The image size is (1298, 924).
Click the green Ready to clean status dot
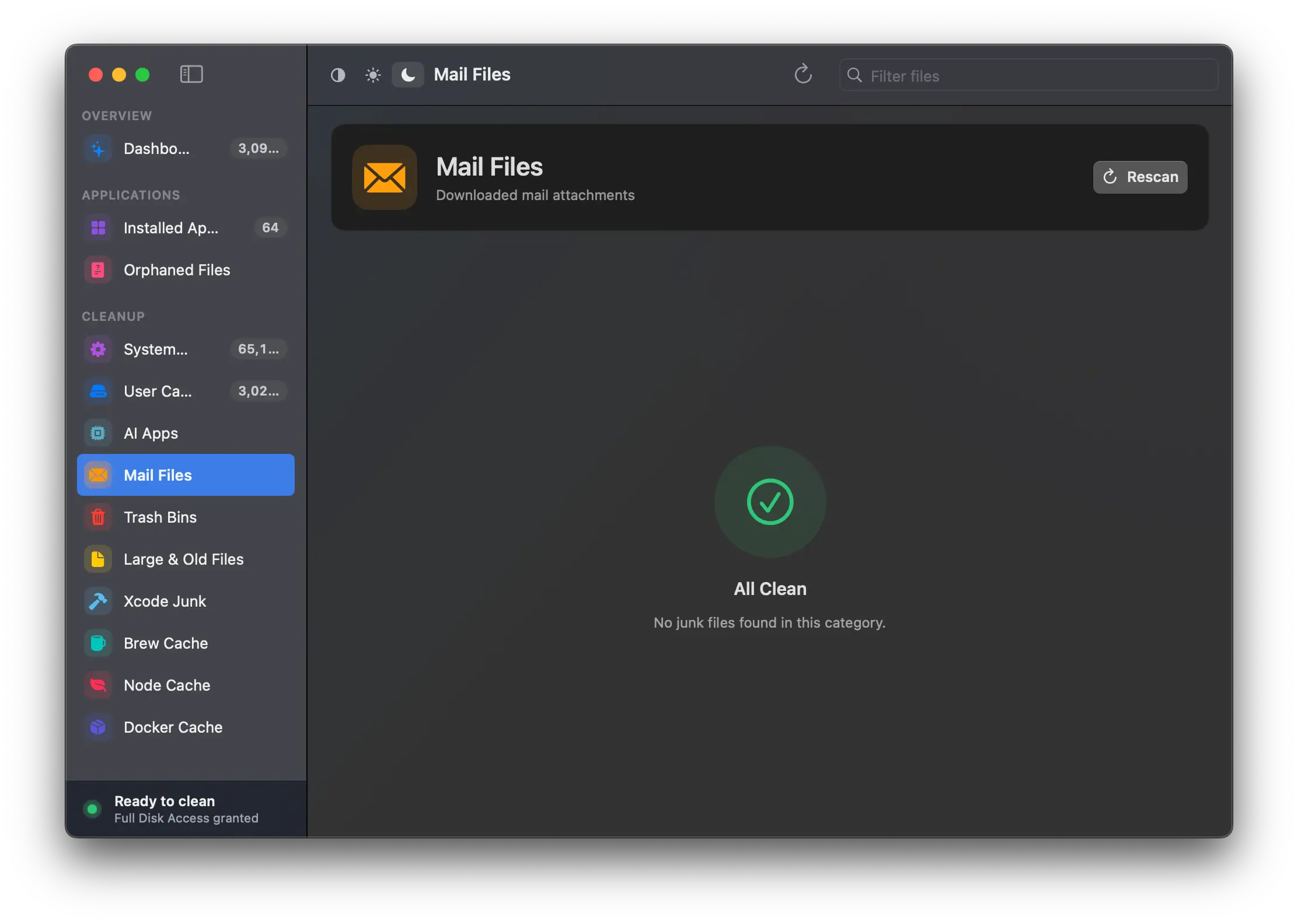(92, 809)
